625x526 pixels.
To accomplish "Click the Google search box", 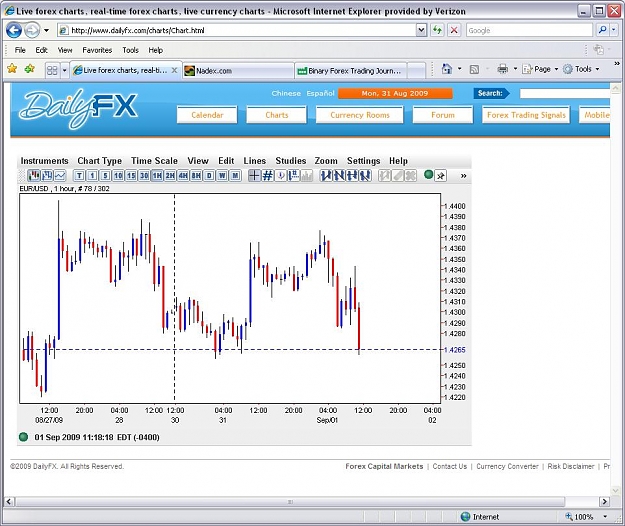I will point(529,30).
